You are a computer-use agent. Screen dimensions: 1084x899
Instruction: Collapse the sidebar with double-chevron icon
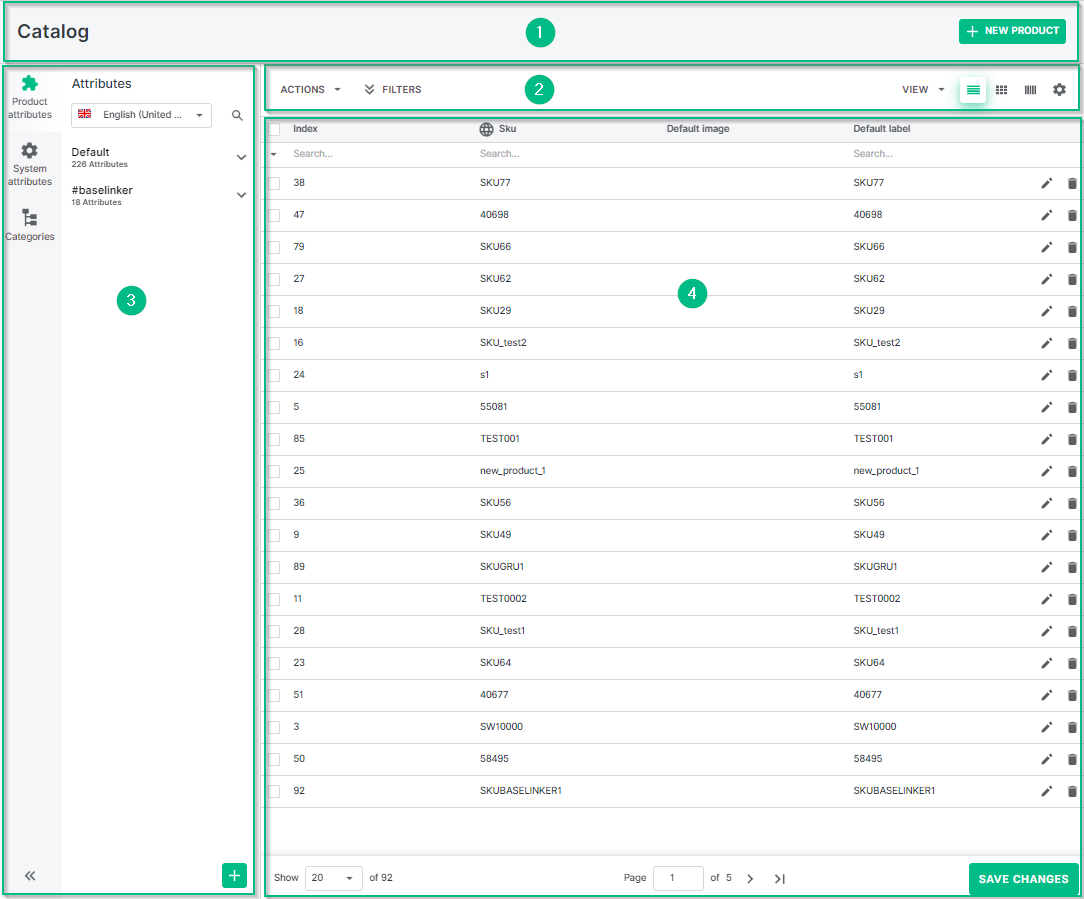30,876
